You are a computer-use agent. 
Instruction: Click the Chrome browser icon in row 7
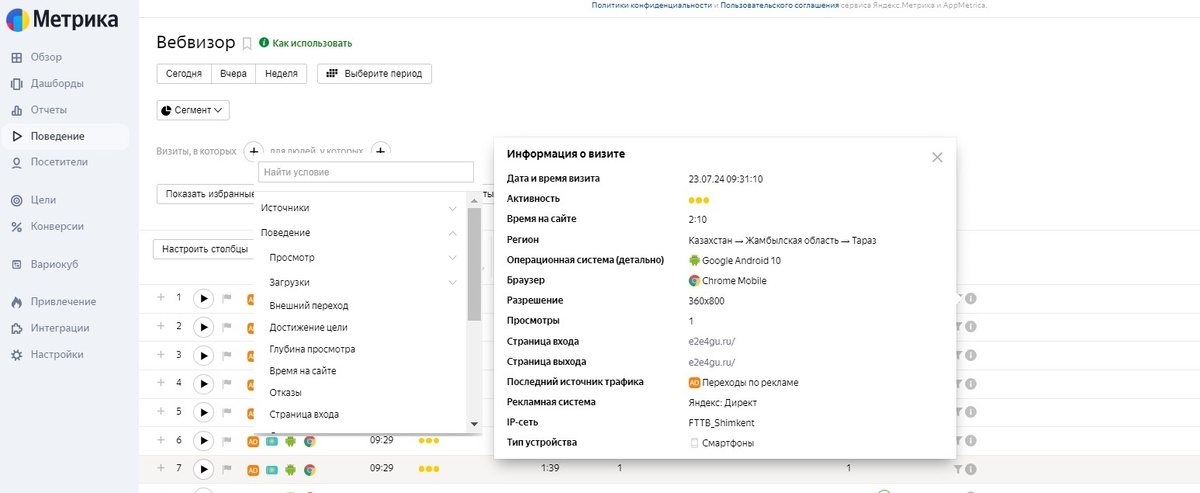click(x=310, y=469)
